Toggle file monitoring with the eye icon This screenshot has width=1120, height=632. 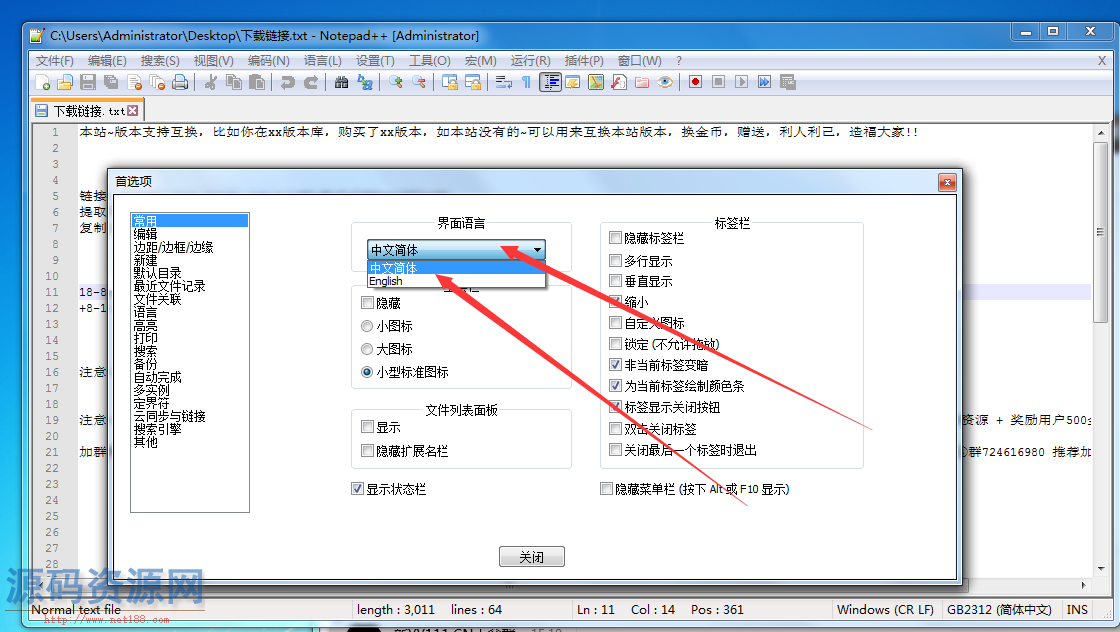tap(665, 82)
